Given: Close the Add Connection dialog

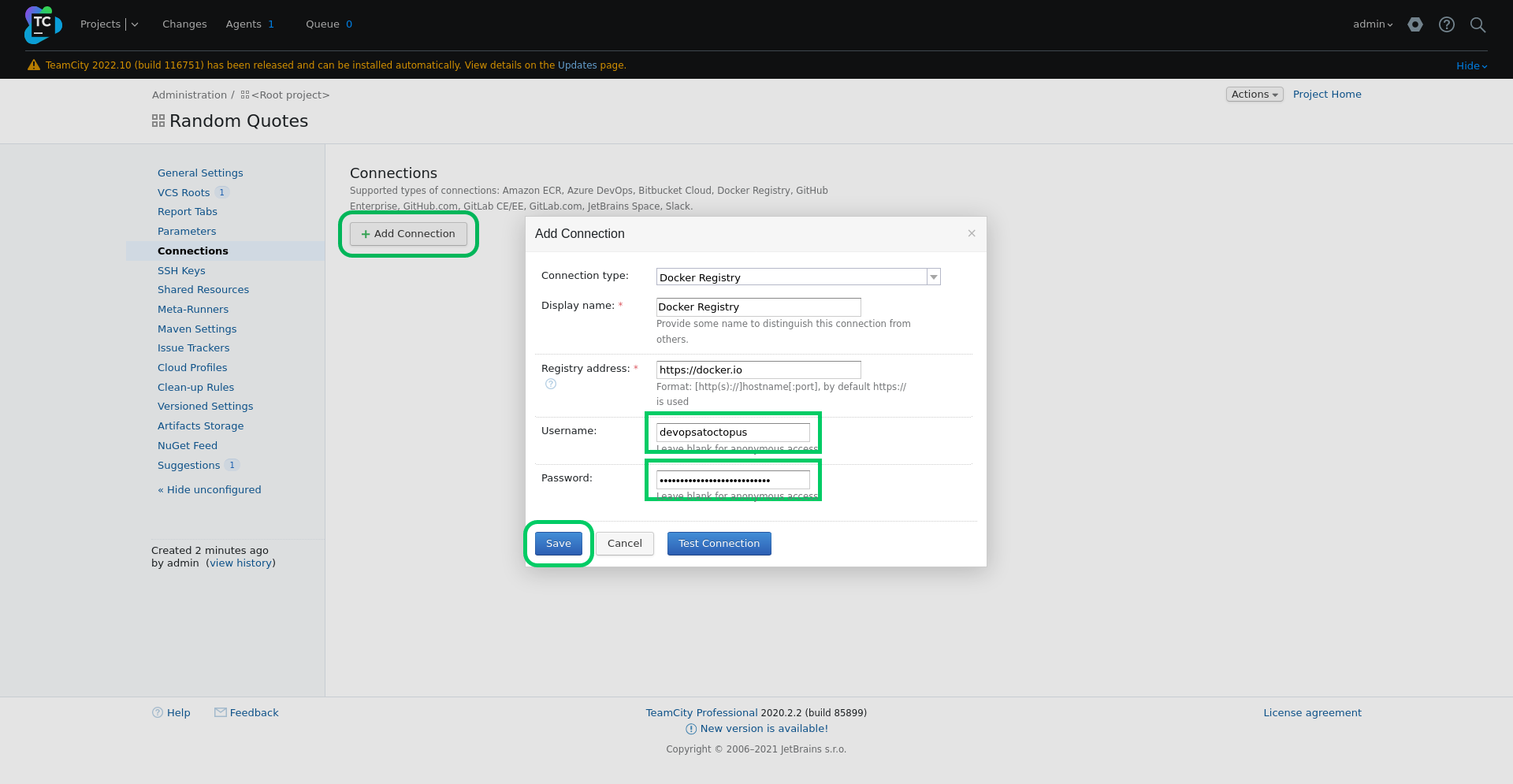Looking at the screenshot, I should pos(972,233).
